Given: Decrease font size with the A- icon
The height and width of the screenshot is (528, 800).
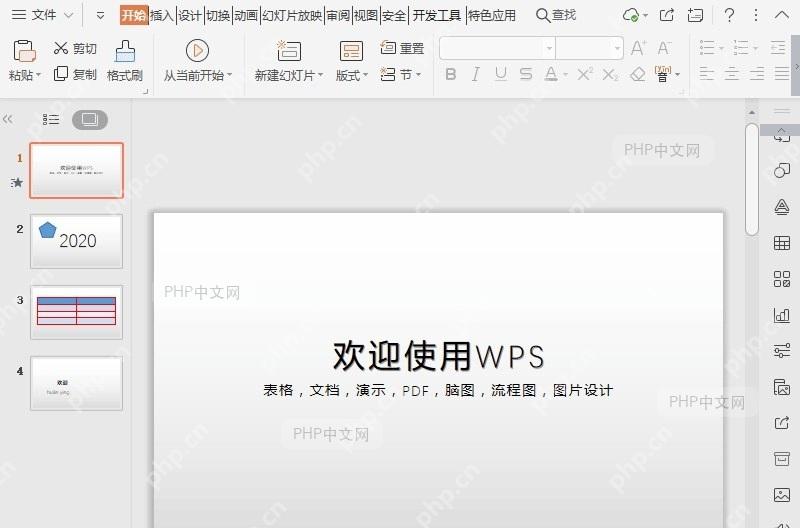Looking at the screenshot, I should 664,48.
